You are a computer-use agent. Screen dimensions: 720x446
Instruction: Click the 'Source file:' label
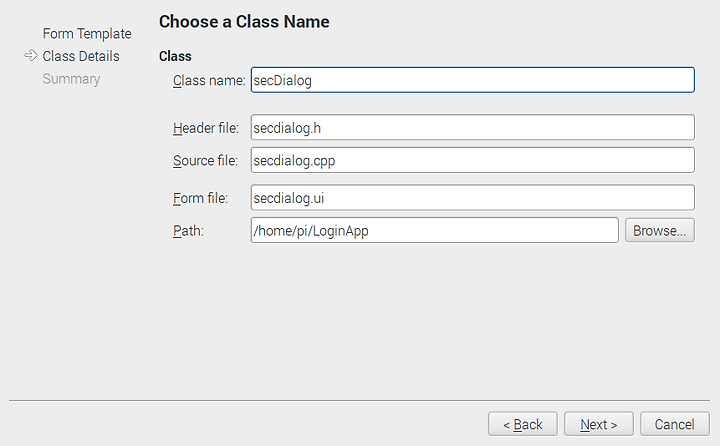(205, 160)
